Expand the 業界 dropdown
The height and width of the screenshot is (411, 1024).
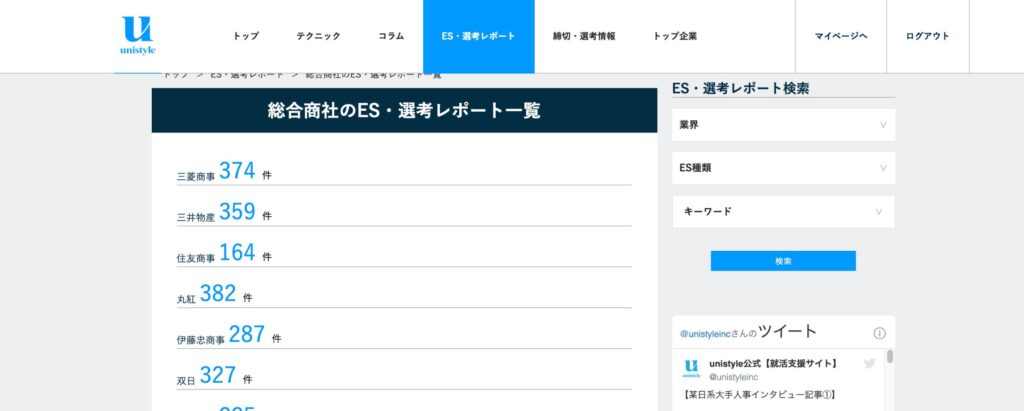tap(783, 125)
